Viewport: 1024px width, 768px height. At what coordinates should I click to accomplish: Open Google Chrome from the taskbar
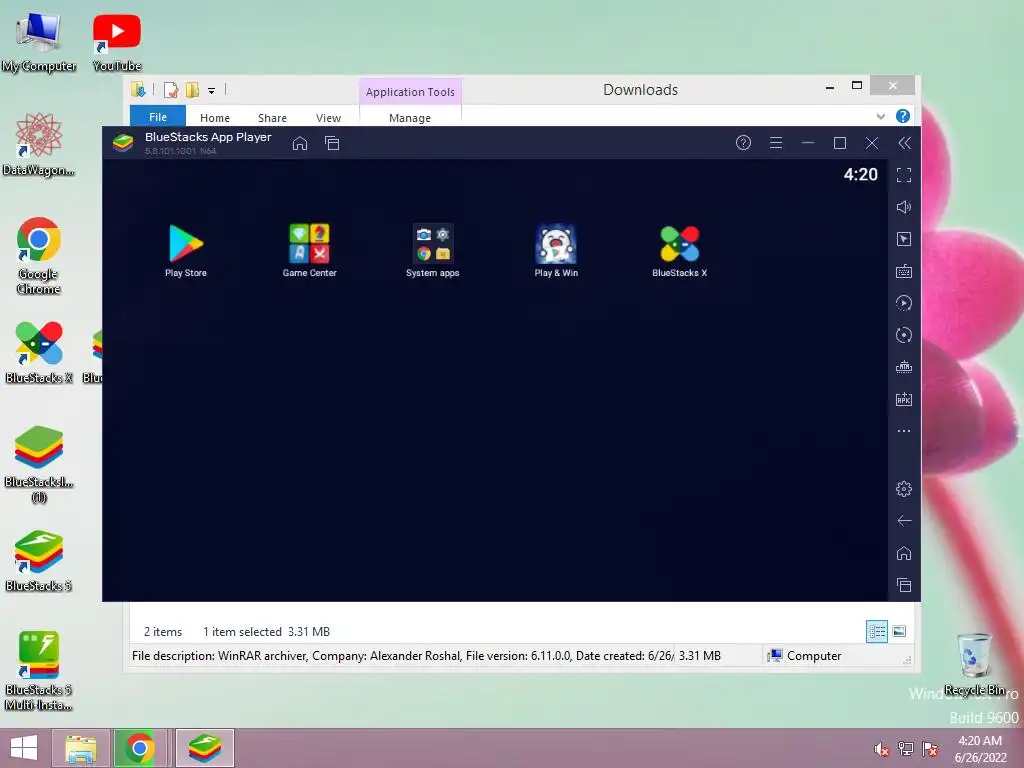[138, 748]
